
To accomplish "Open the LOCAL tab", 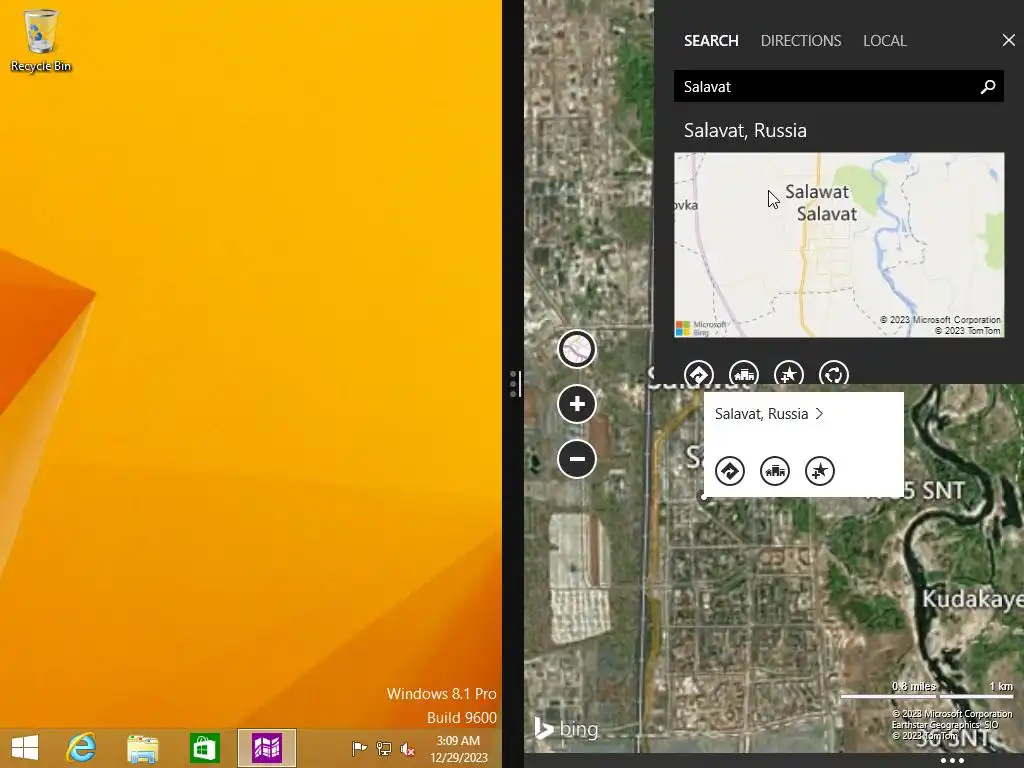I will tap(884, 40).
